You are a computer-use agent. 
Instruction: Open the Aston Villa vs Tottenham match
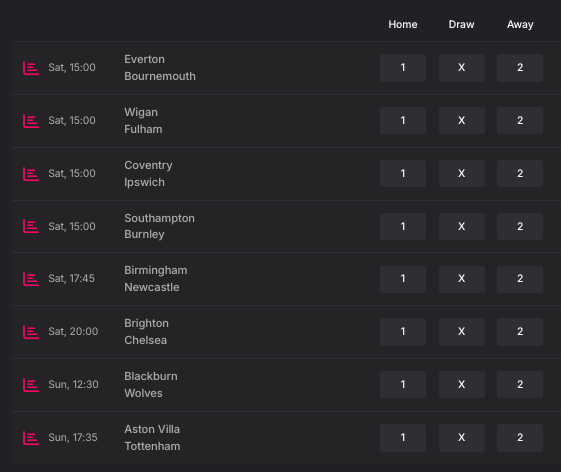152,438
